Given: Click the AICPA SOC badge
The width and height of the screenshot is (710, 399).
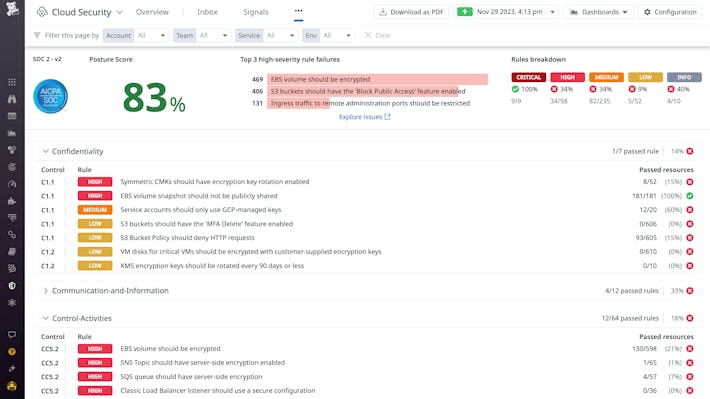Looking at the screenshot, I should tap(51, 96).
